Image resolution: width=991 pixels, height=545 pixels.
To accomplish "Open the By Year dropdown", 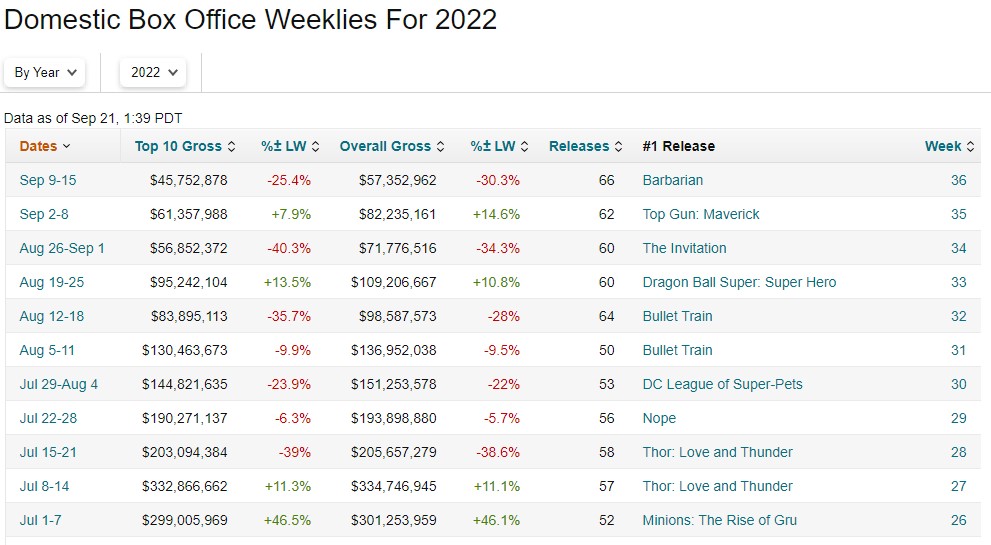I will pyautogui.click(x=45, y=72).
